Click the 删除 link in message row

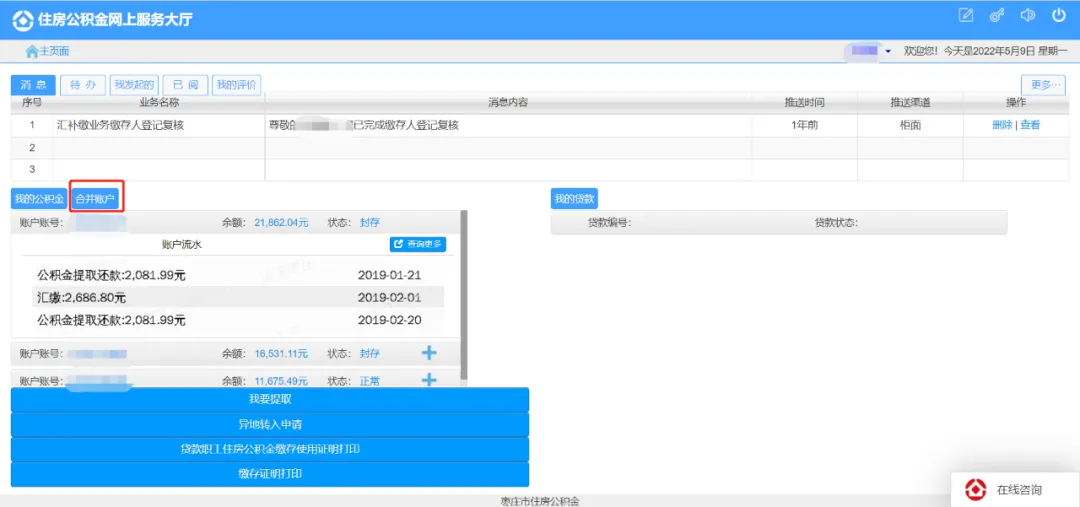(x=1001, y=125)
